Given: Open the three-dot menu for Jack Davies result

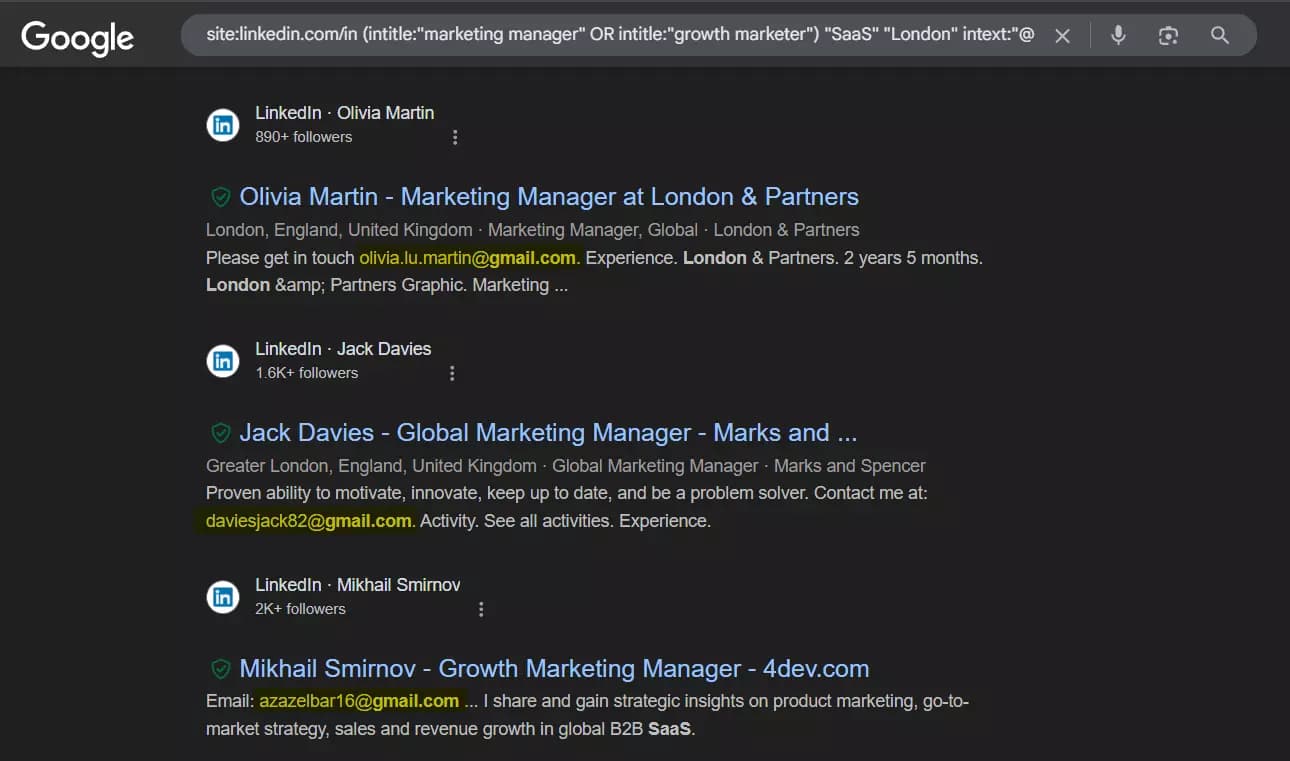Looking at the screenshot, I should coord(452,372).
